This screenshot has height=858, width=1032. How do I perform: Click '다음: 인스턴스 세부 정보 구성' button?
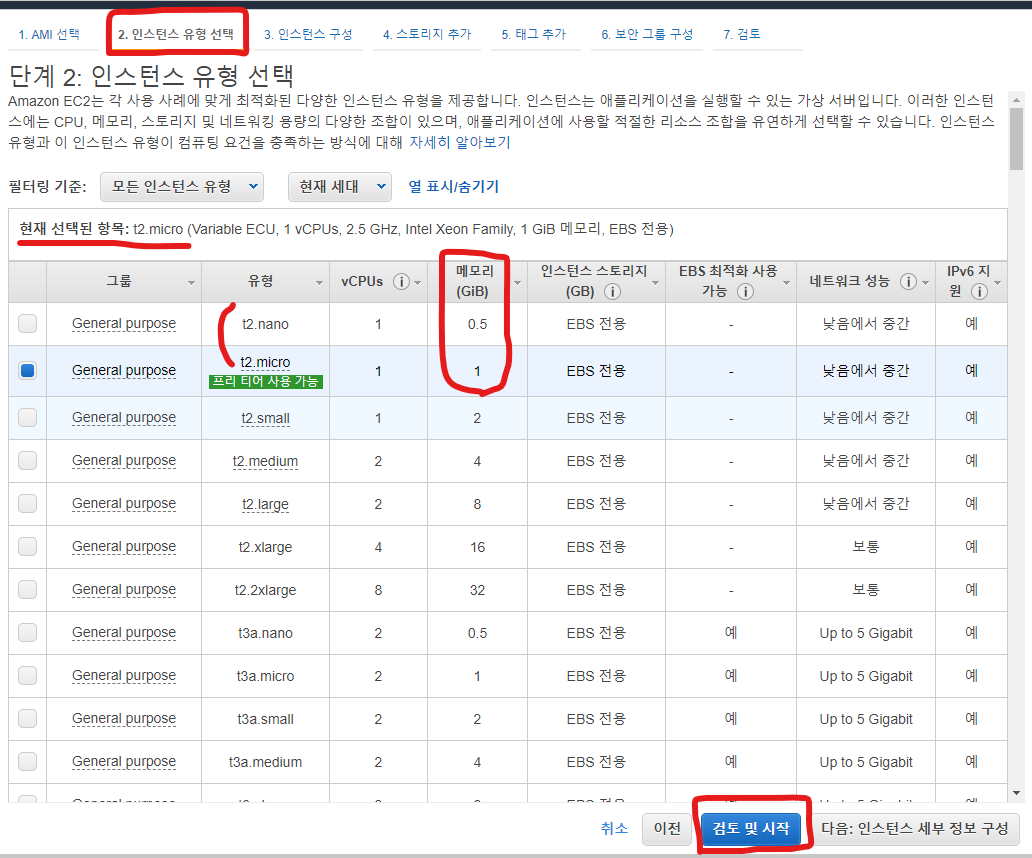pyautogui.click(x=915, y=828)
